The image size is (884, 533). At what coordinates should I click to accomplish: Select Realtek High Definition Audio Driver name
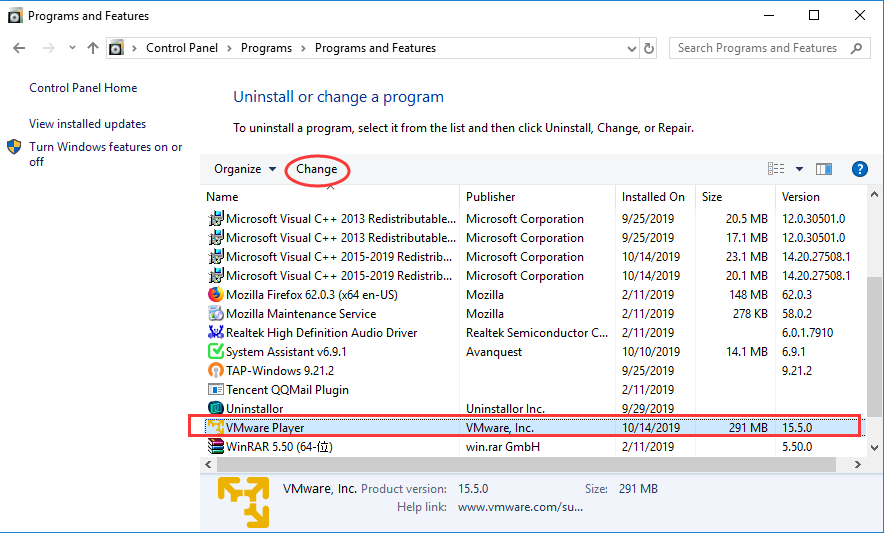(x=321, y=333)
